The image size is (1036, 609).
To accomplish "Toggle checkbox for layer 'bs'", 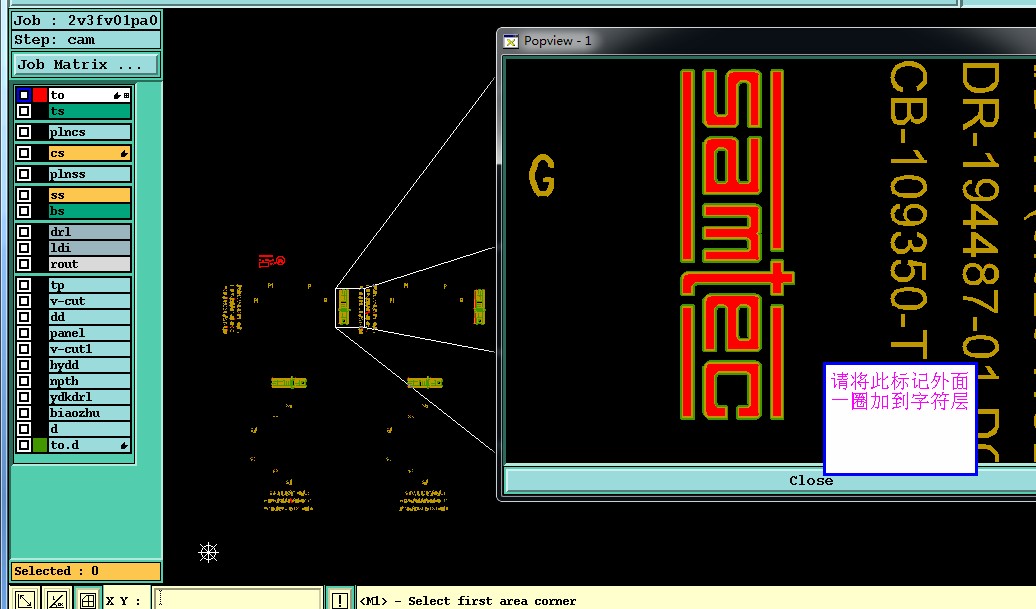I will click(24, 211).
